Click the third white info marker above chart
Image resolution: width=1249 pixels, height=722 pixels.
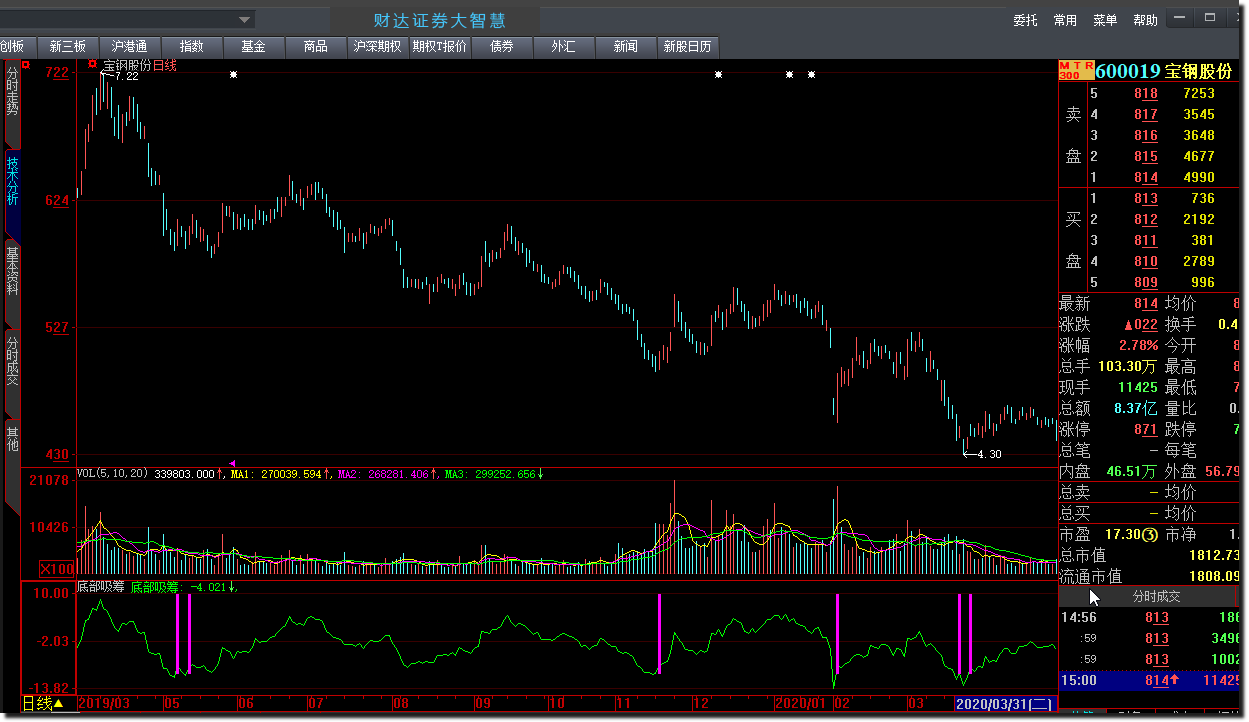pos(789,74)
